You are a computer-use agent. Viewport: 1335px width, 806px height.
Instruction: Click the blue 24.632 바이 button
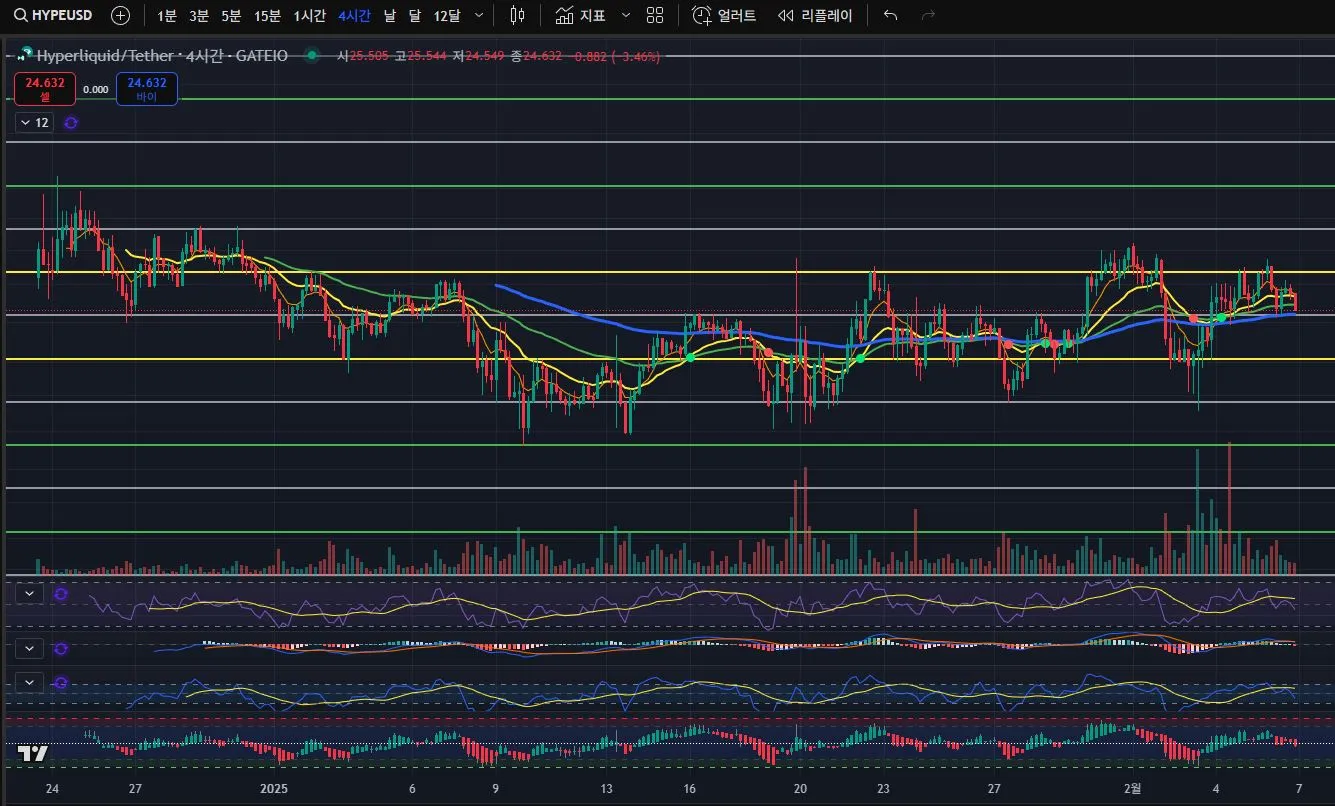point(147,89)
